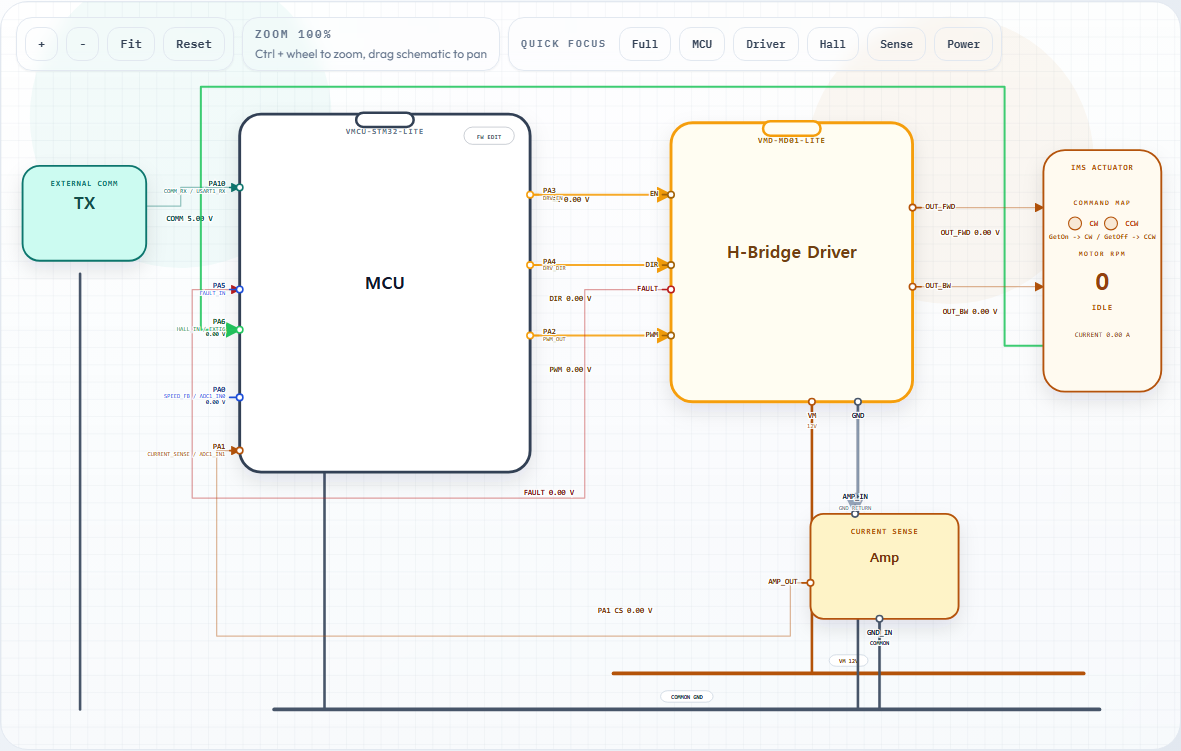Click the PA10 pin on MCU
This screenshot has width=1181, height=751.
pos(239,188)
